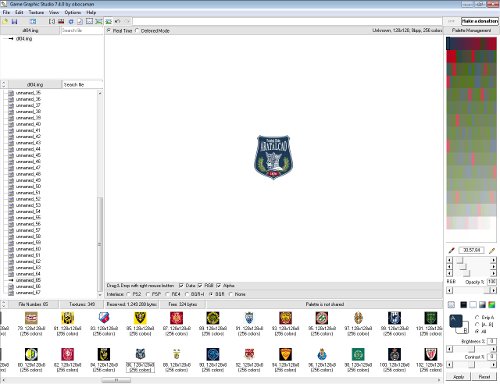500x384 pixels.
Task: Click the red and black toolbar icon
Action: click(61, 21)
